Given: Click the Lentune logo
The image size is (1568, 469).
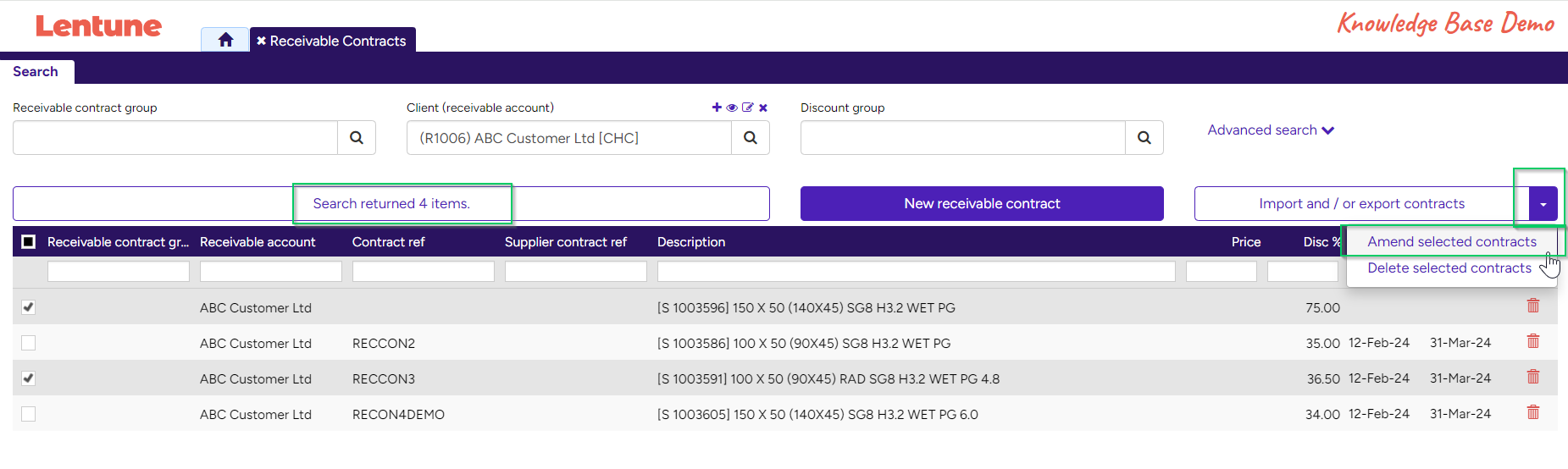Looking at the screenshot, I should click(98, 26).
